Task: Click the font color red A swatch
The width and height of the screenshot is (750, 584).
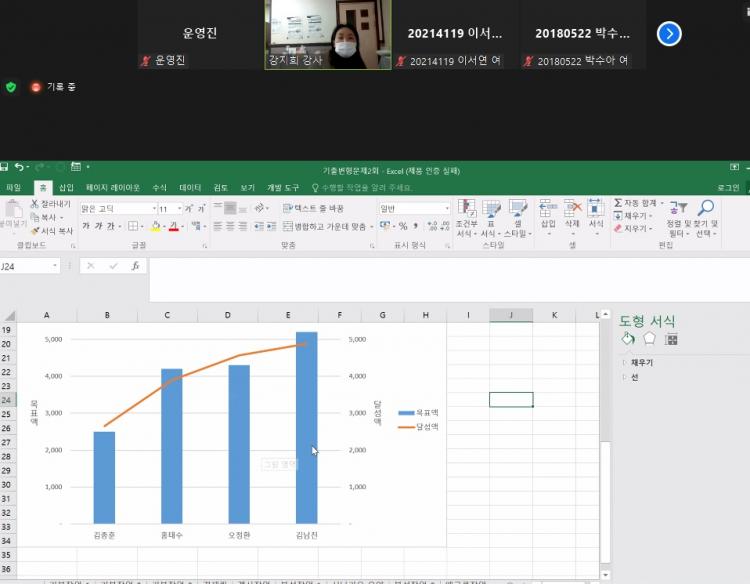Action: 173,226
